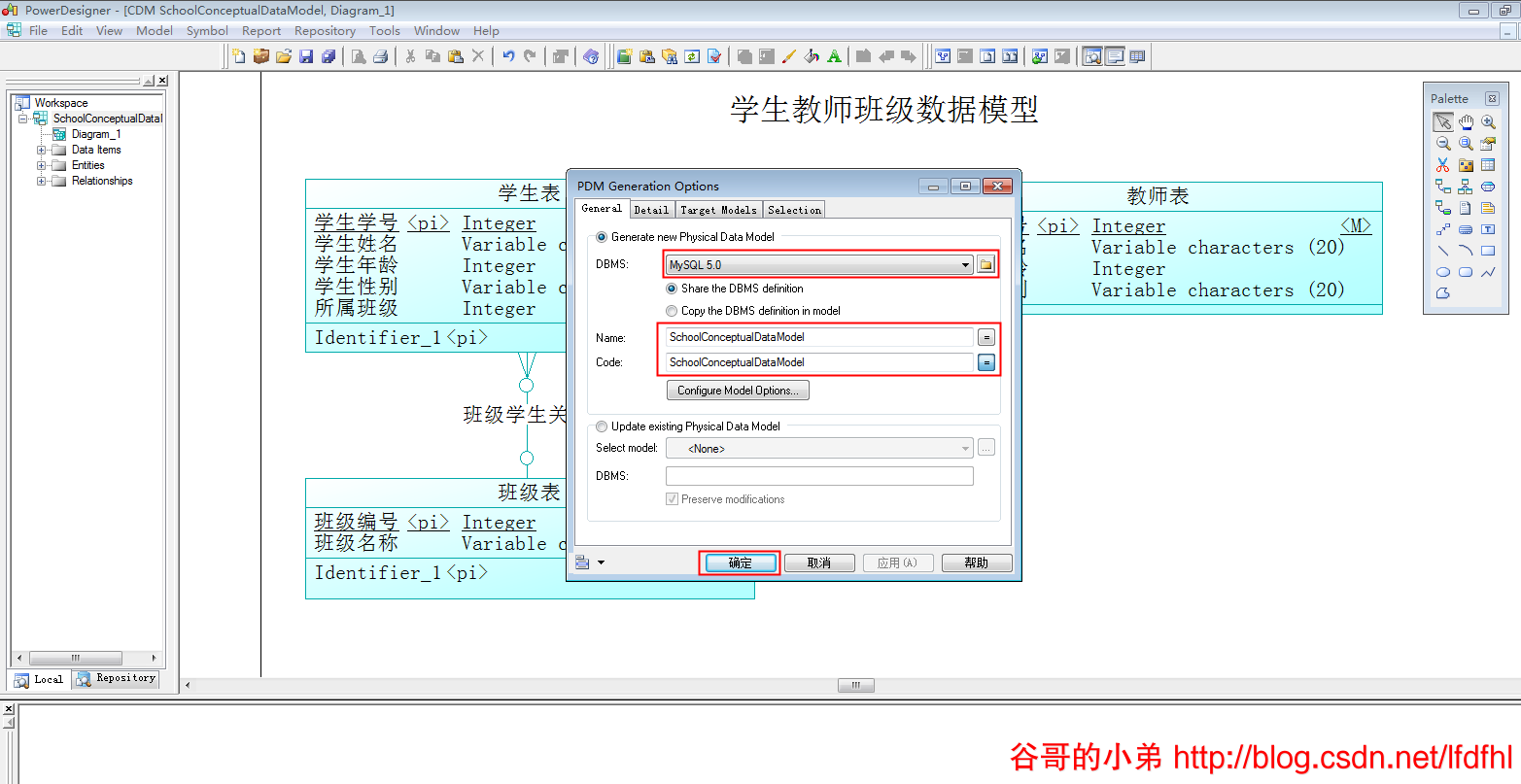
Task: Toggle the Preserve modifications checkbox
Action: 672,499
